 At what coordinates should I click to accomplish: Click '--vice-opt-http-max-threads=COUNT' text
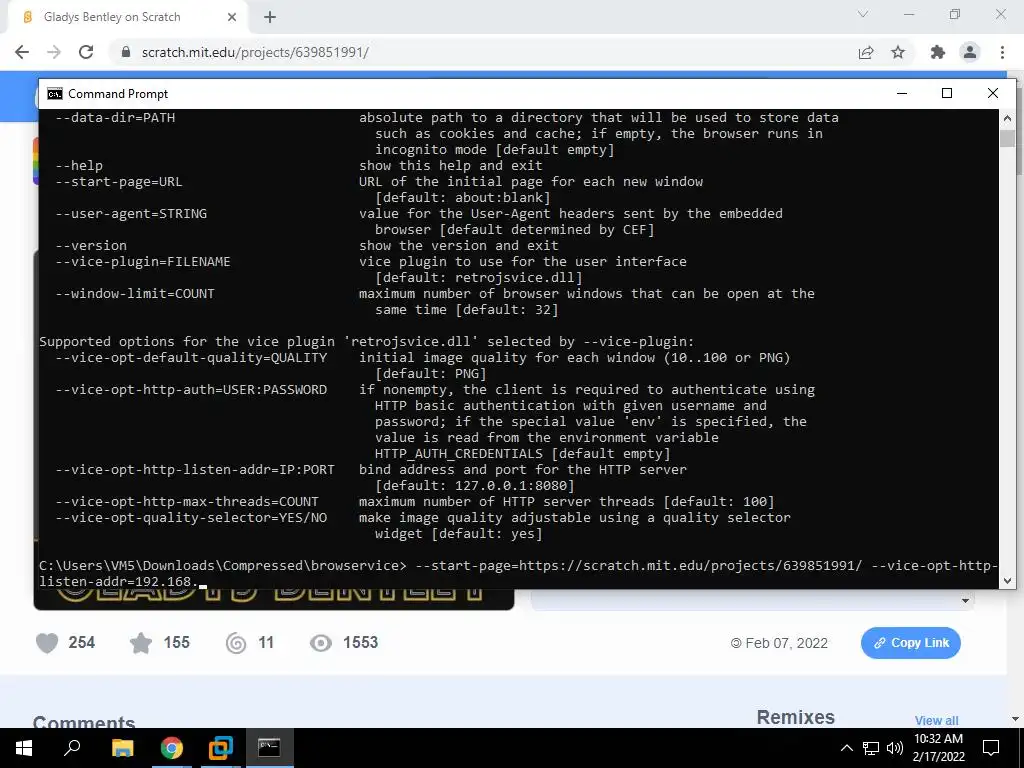187,502
